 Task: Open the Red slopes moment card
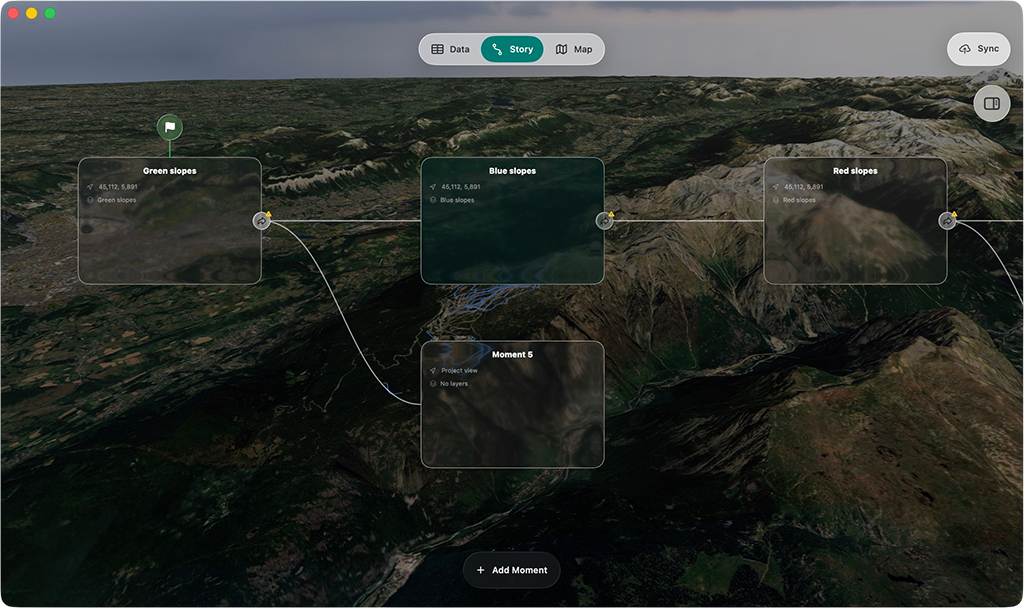[855, 221]
